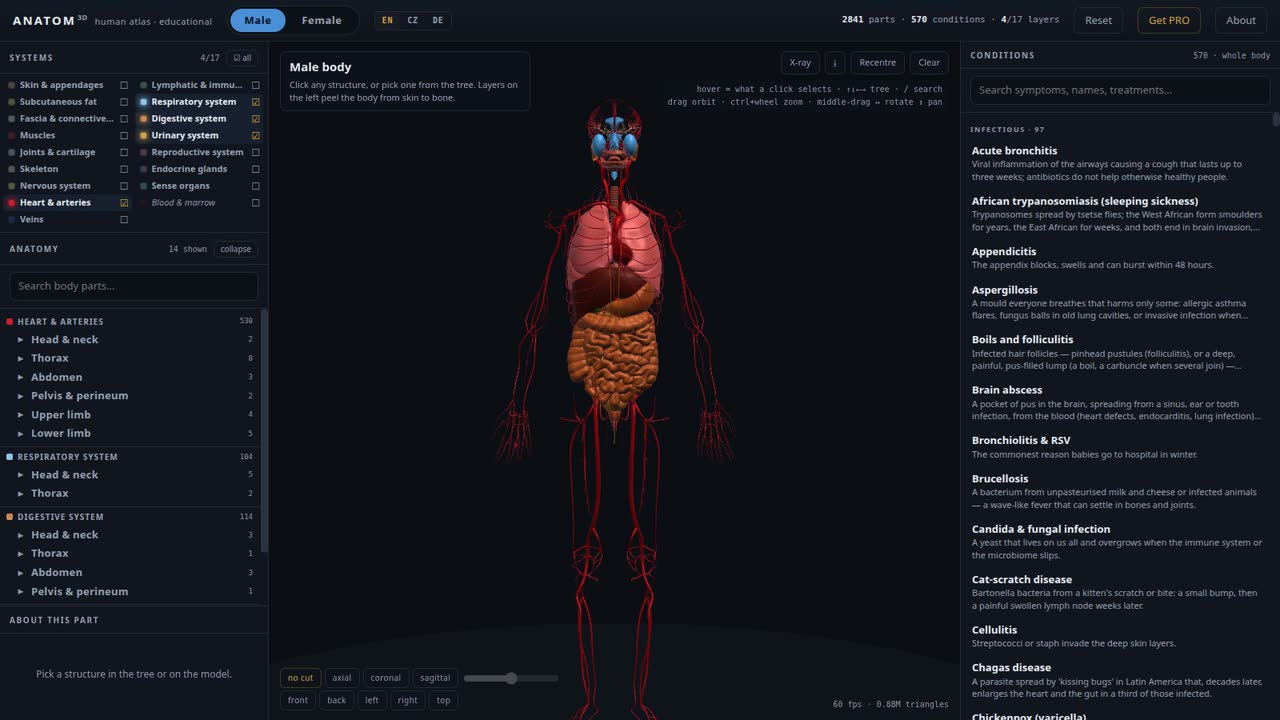Viewport: 1280px width, 720px height.
Task: Click the Muscles system color dot
Action: (12, 136)
